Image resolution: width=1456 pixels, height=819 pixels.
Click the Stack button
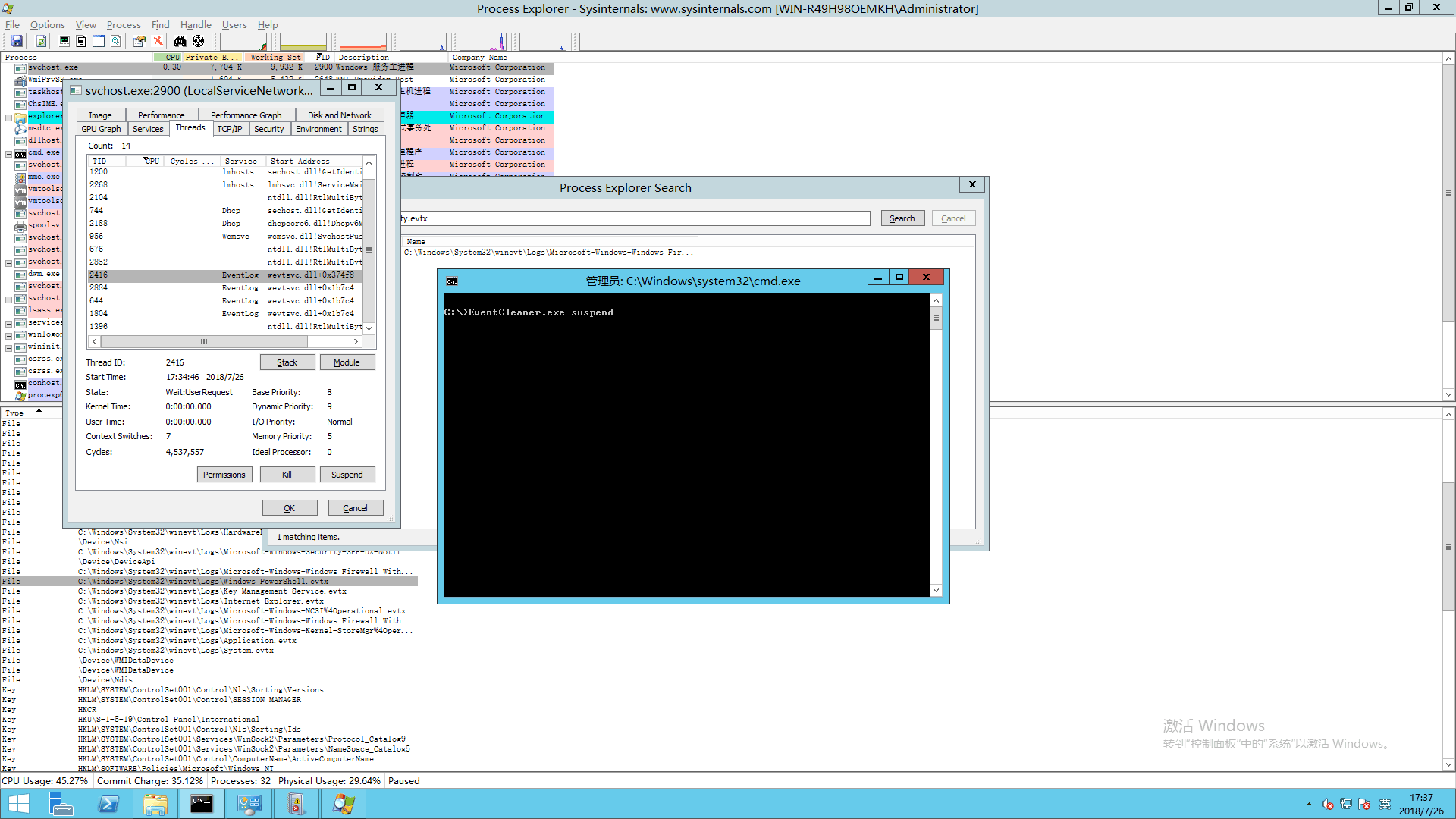[287, 362]
